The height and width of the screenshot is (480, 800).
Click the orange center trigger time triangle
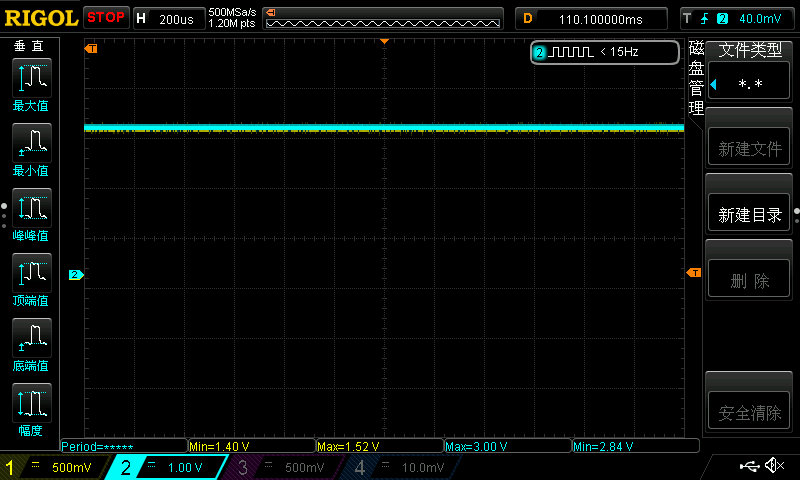385,41
